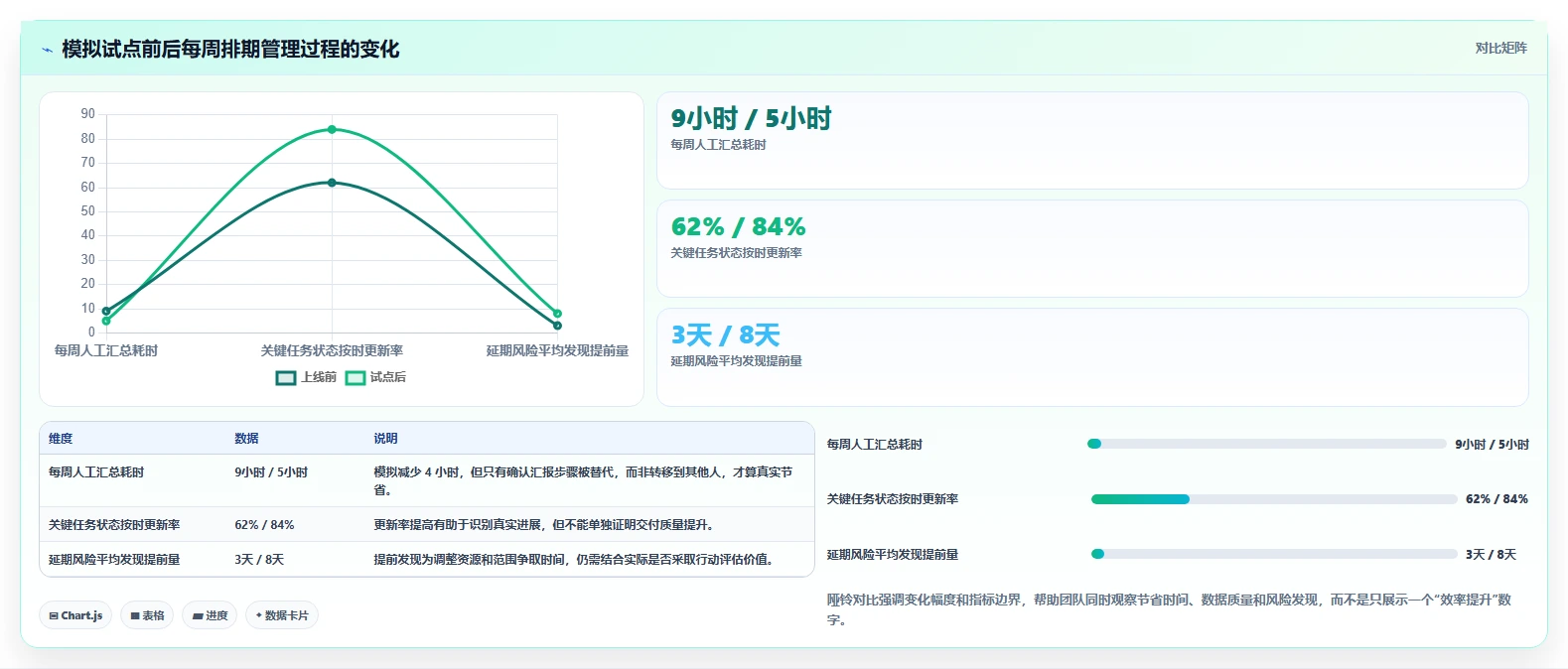Click the 延期风险平均发现提前量 label beside the progress bar

point(893,555)
